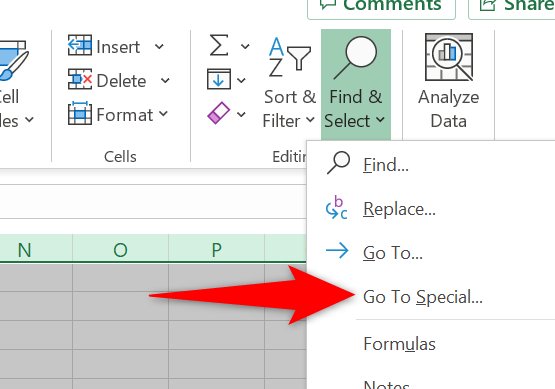This screenshot has width=555, height=389.
Task: Expand the Clear dropdown arrow
Action: [241, 114]
